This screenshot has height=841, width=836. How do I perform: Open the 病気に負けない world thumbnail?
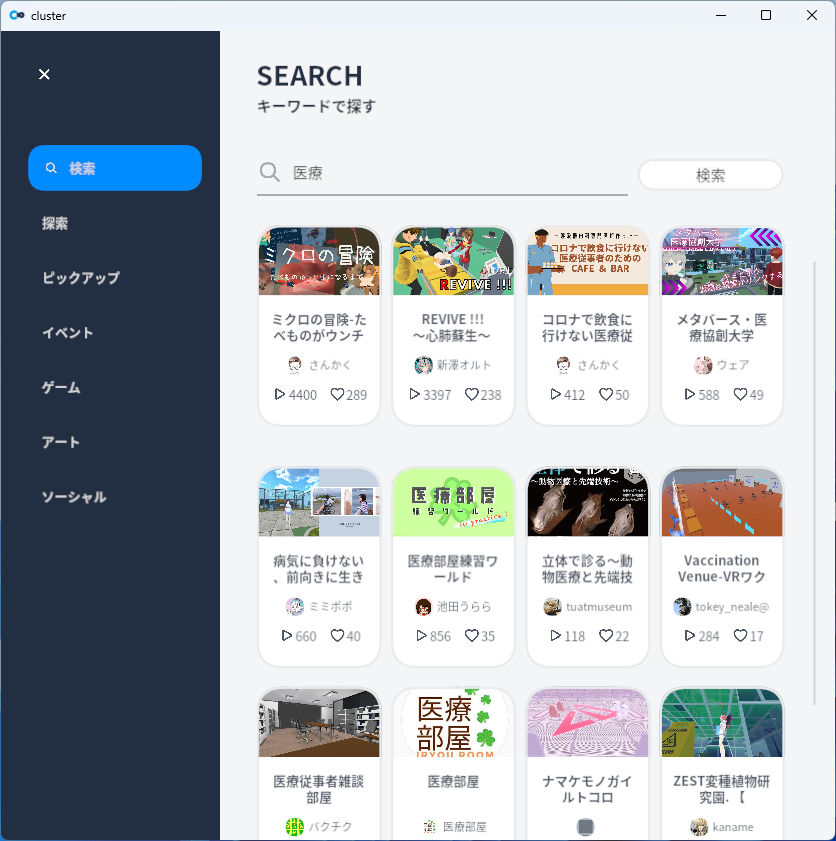pos(319,503)
